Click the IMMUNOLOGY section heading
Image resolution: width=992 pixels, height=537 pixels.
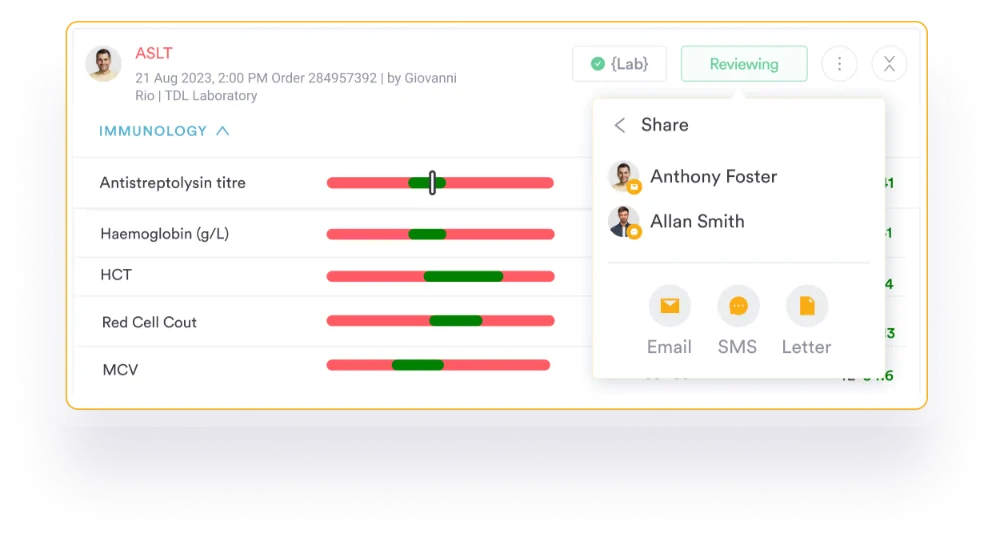[153, 131]
